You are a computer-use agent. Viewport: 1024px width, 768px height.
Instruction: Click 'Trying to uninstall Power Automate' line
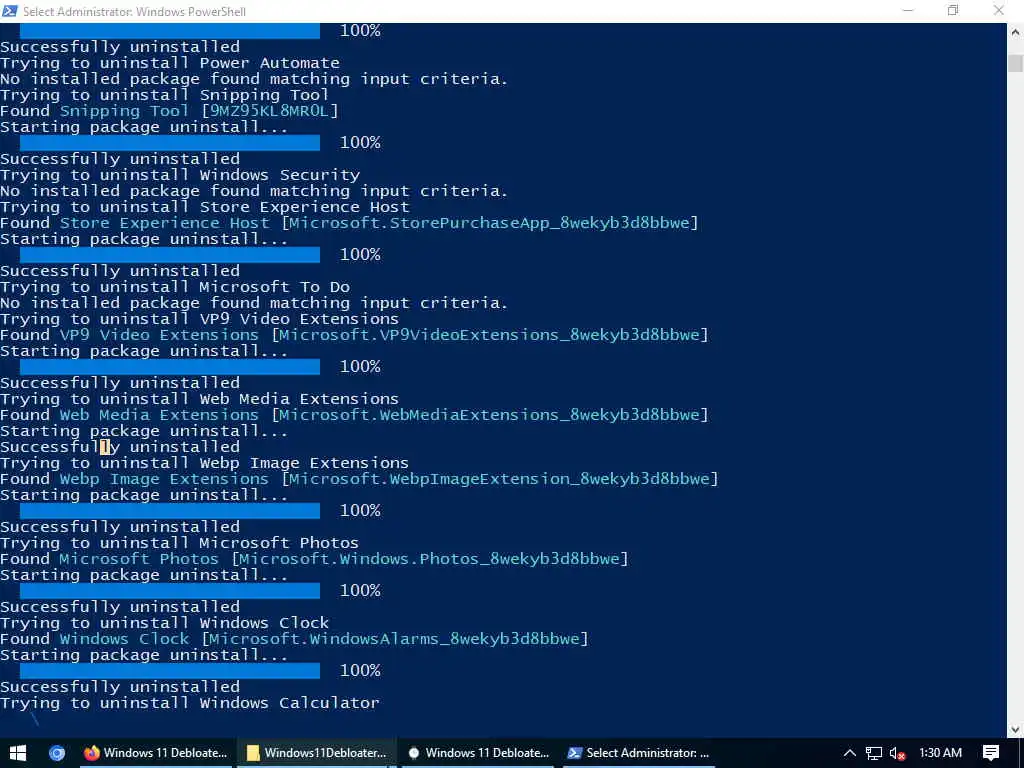click(x=170, y=63)
